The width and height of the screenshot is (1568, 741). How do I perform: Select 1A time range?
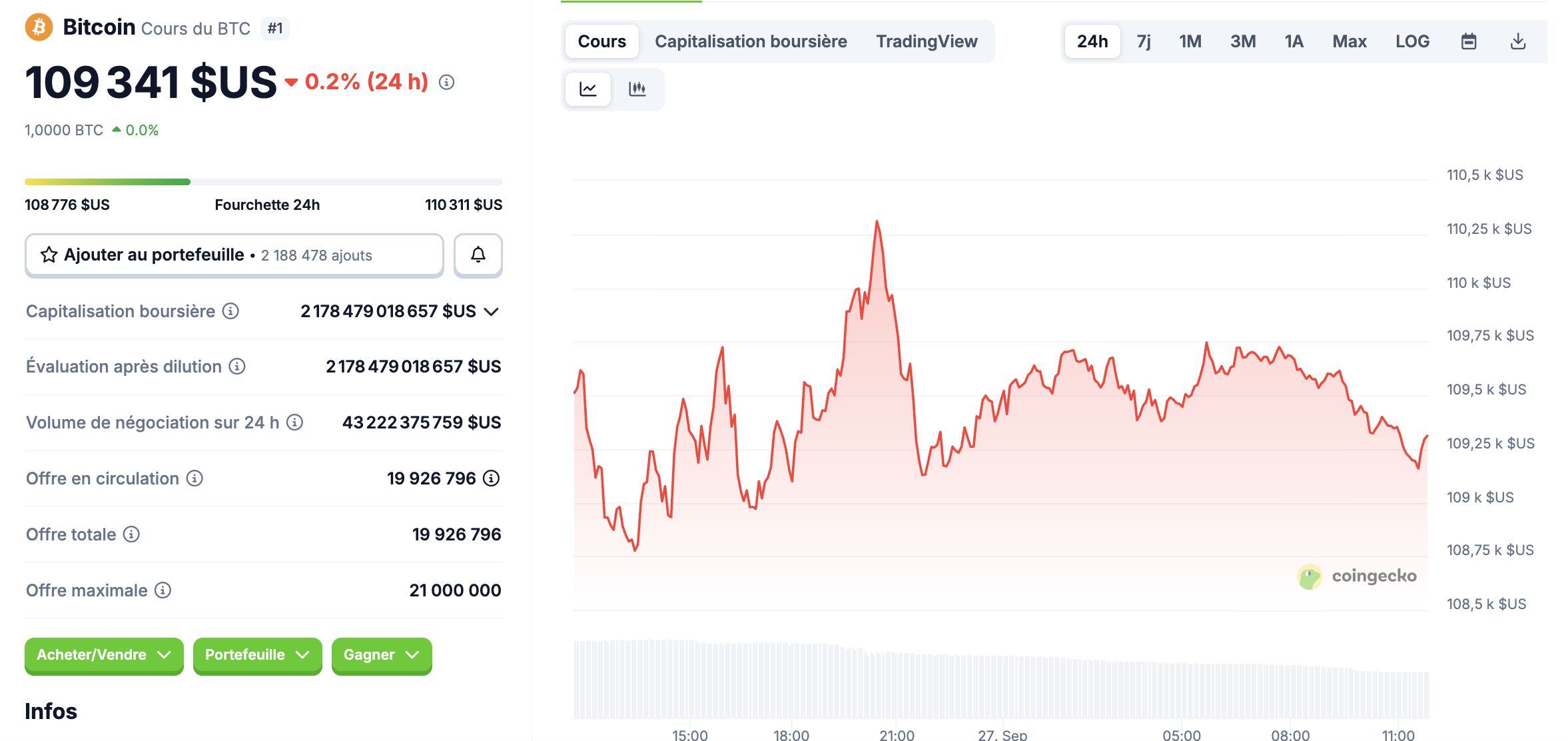pos(1294,41)
